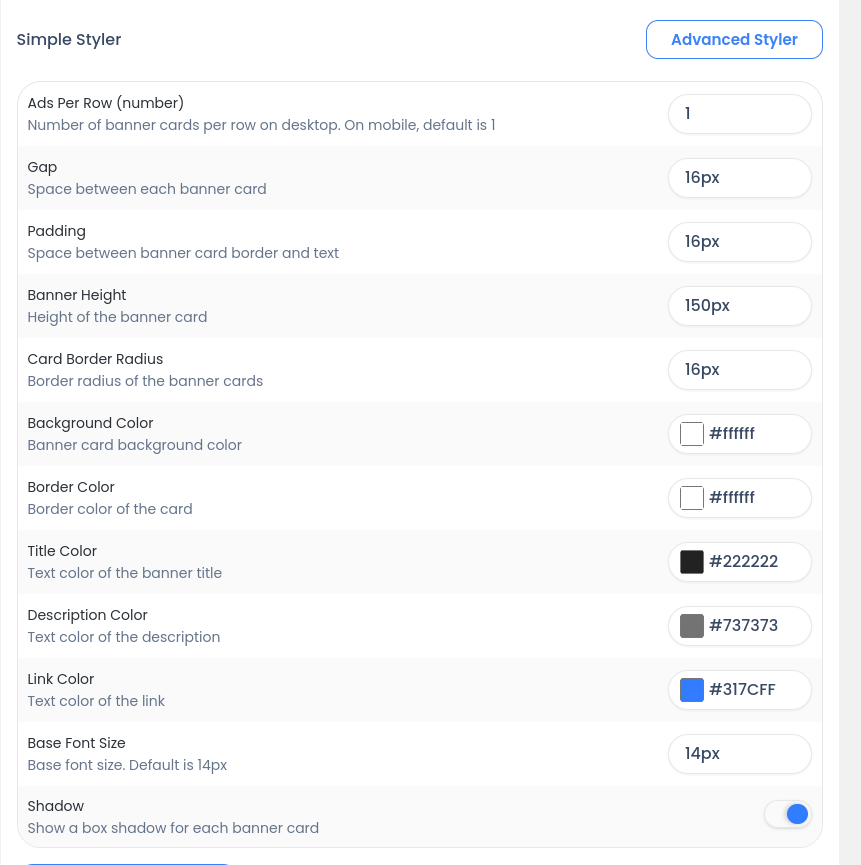Click the Shadow setting label
The width and height of the screenshot is (861, 865).
pos(56,806)
